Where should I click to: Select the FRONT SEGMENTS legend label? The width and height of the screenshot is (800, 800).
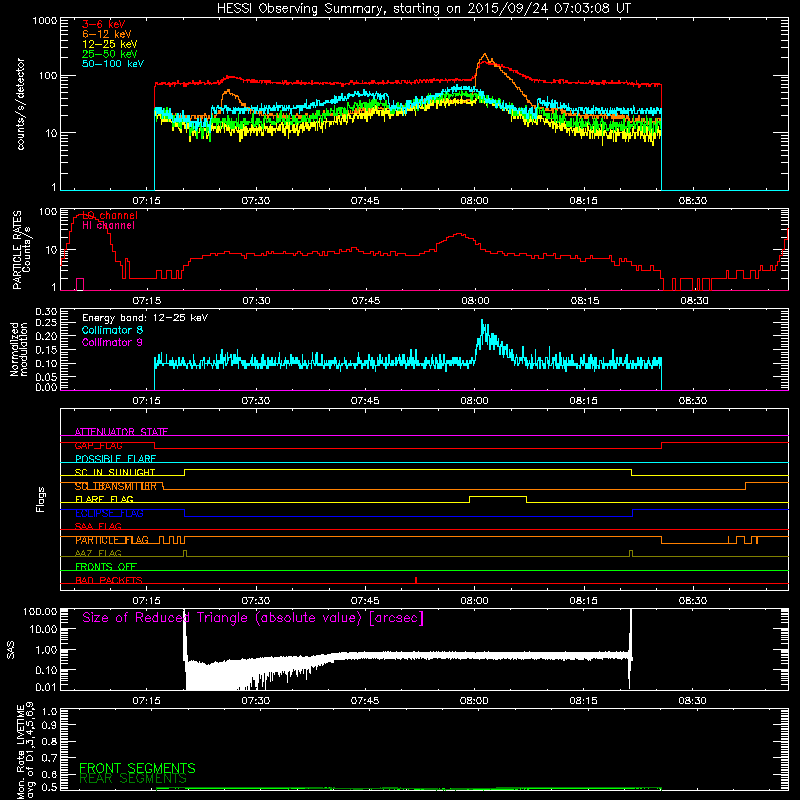pyautogui.click(x=137, y=768)
